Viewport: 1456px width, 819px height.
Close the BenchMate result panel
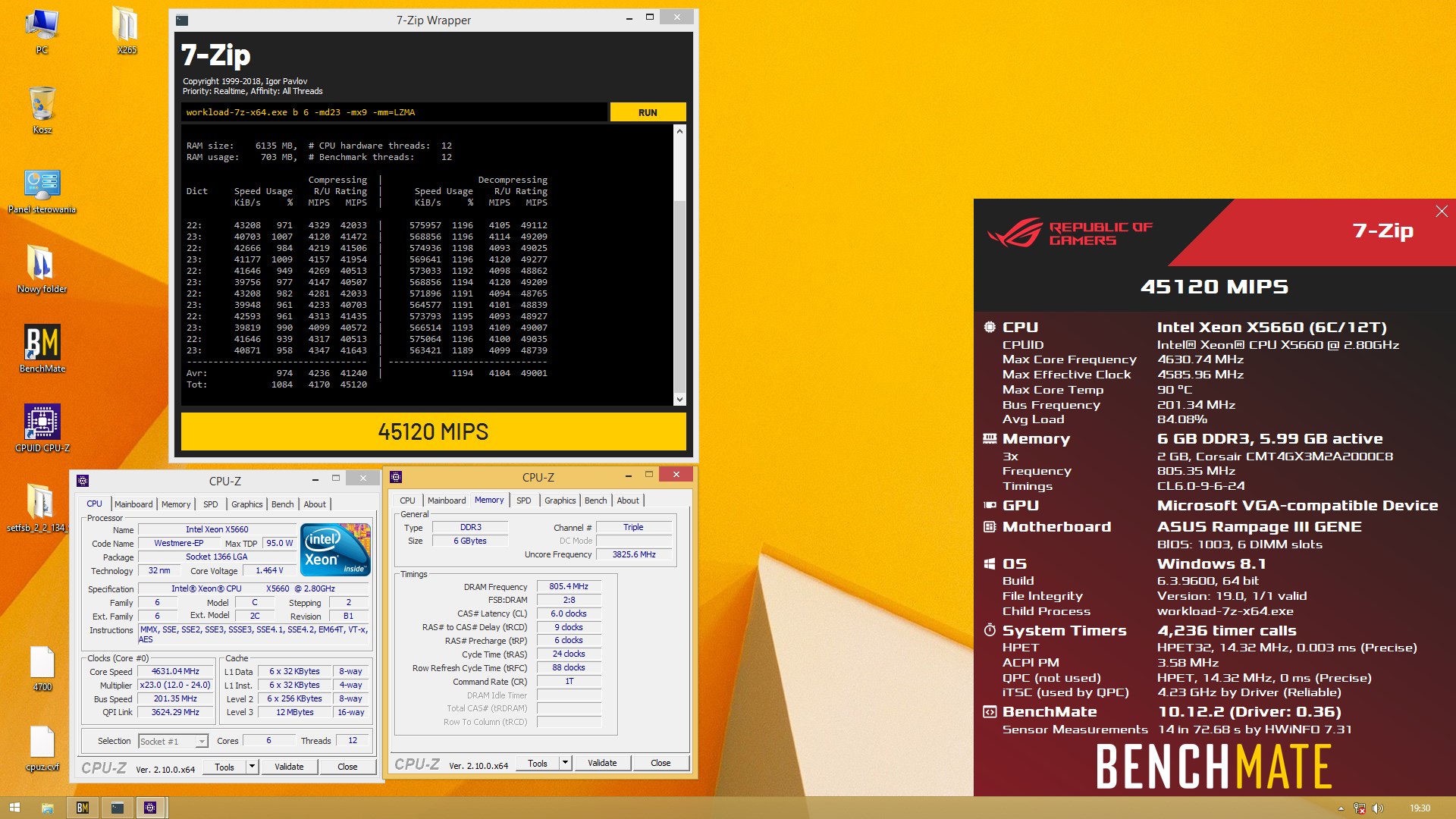pyautogui.click(x=1442, y=212)
